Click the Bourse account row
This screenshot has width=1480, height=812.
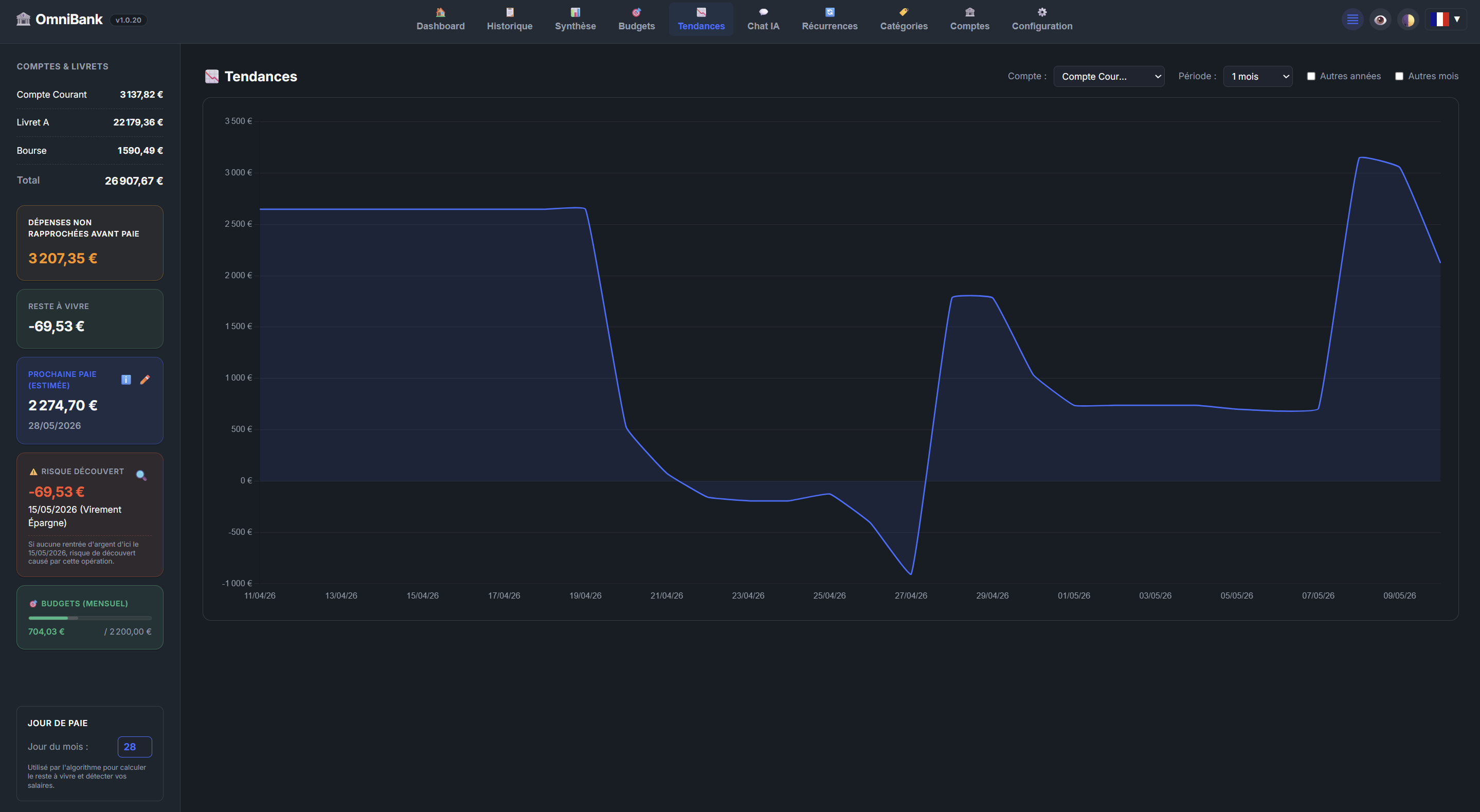(x=89, y=151)
